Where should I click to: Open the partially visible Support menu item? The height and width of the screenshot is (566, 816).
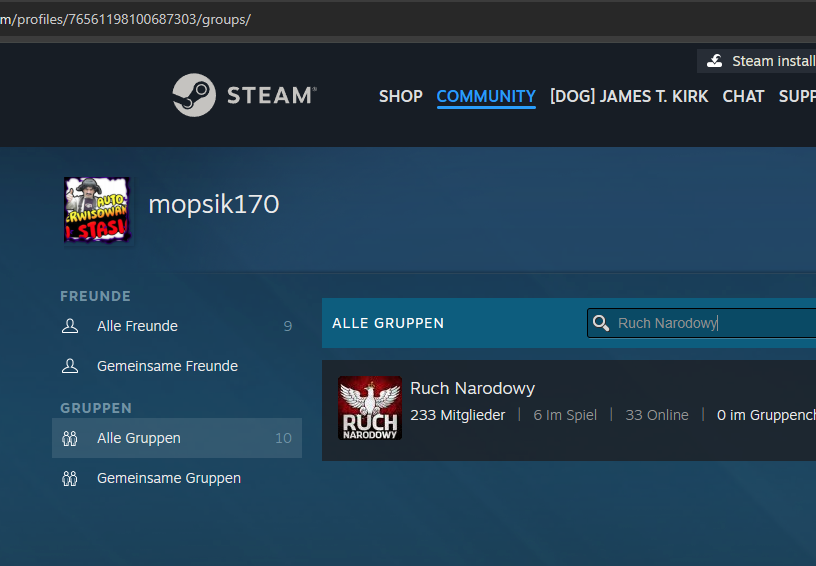click(797, 96)
